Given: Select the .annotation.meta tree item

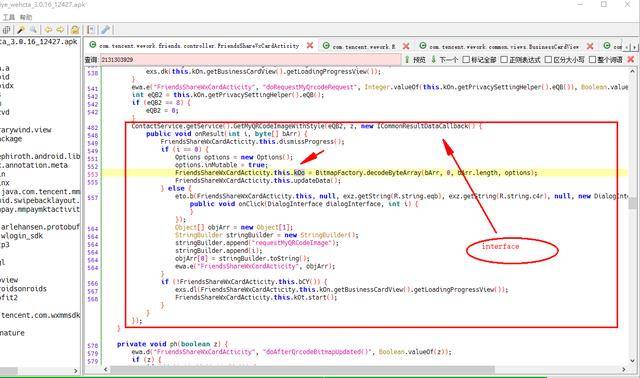Looking at the screenshot, I should (34, 165).
